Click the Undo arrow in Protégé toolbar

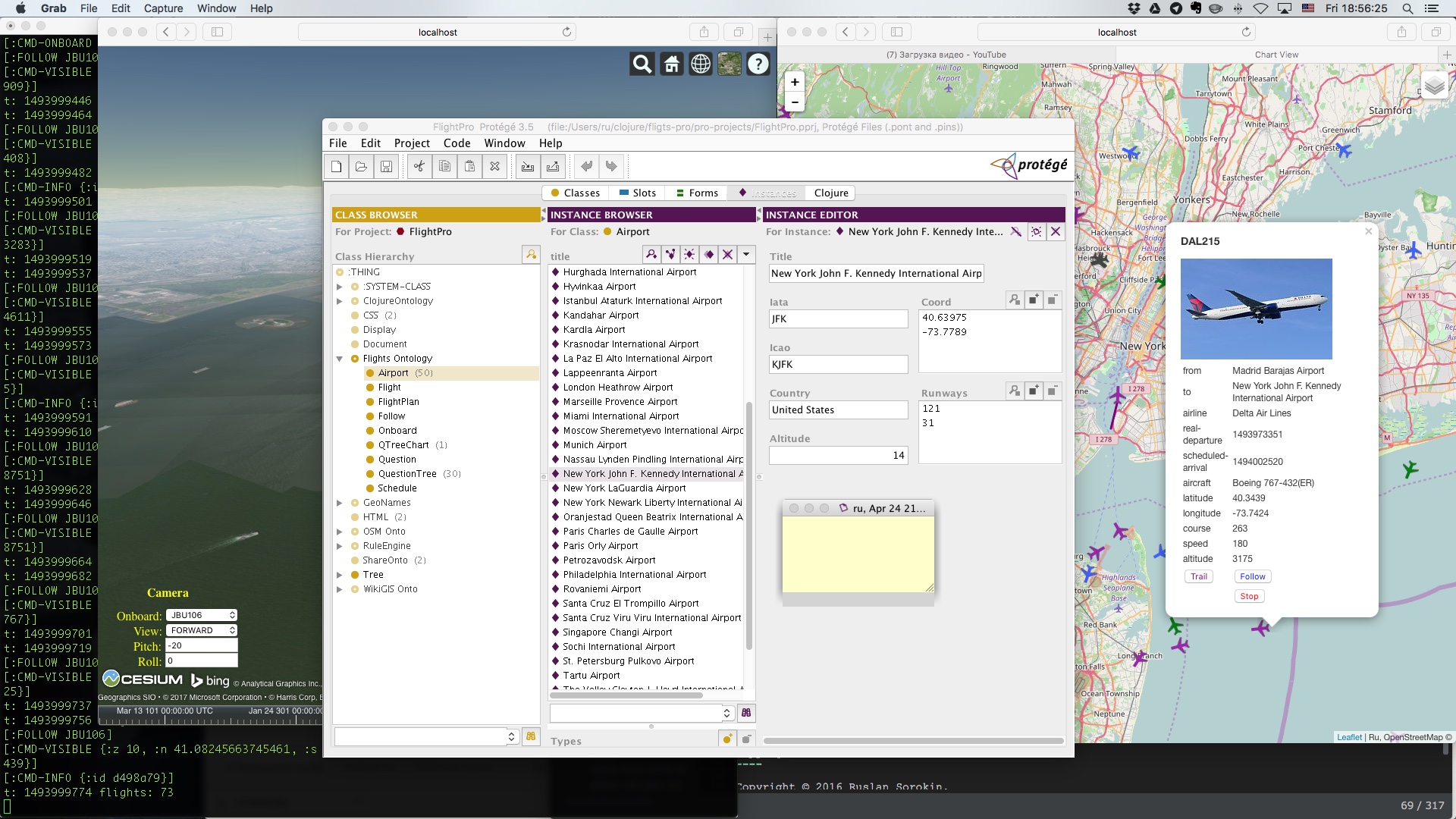click(x=586, y=166)
